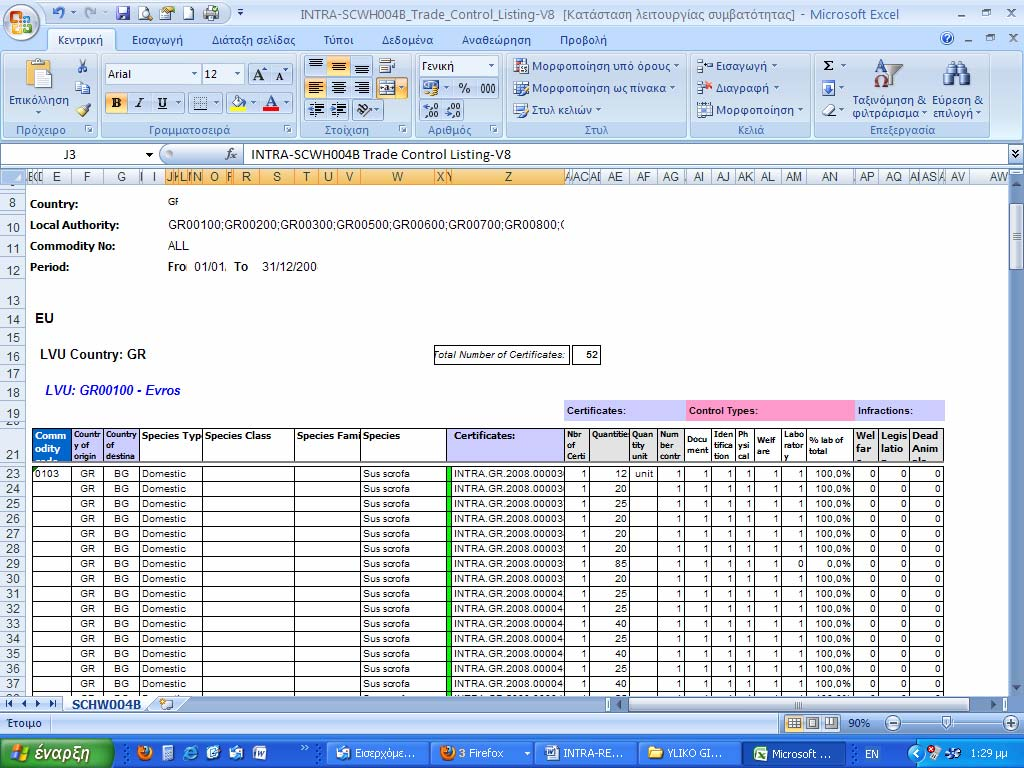Increase the cell indent
The height and width of the screenshot is (768, 1024).
pos(339,110)
